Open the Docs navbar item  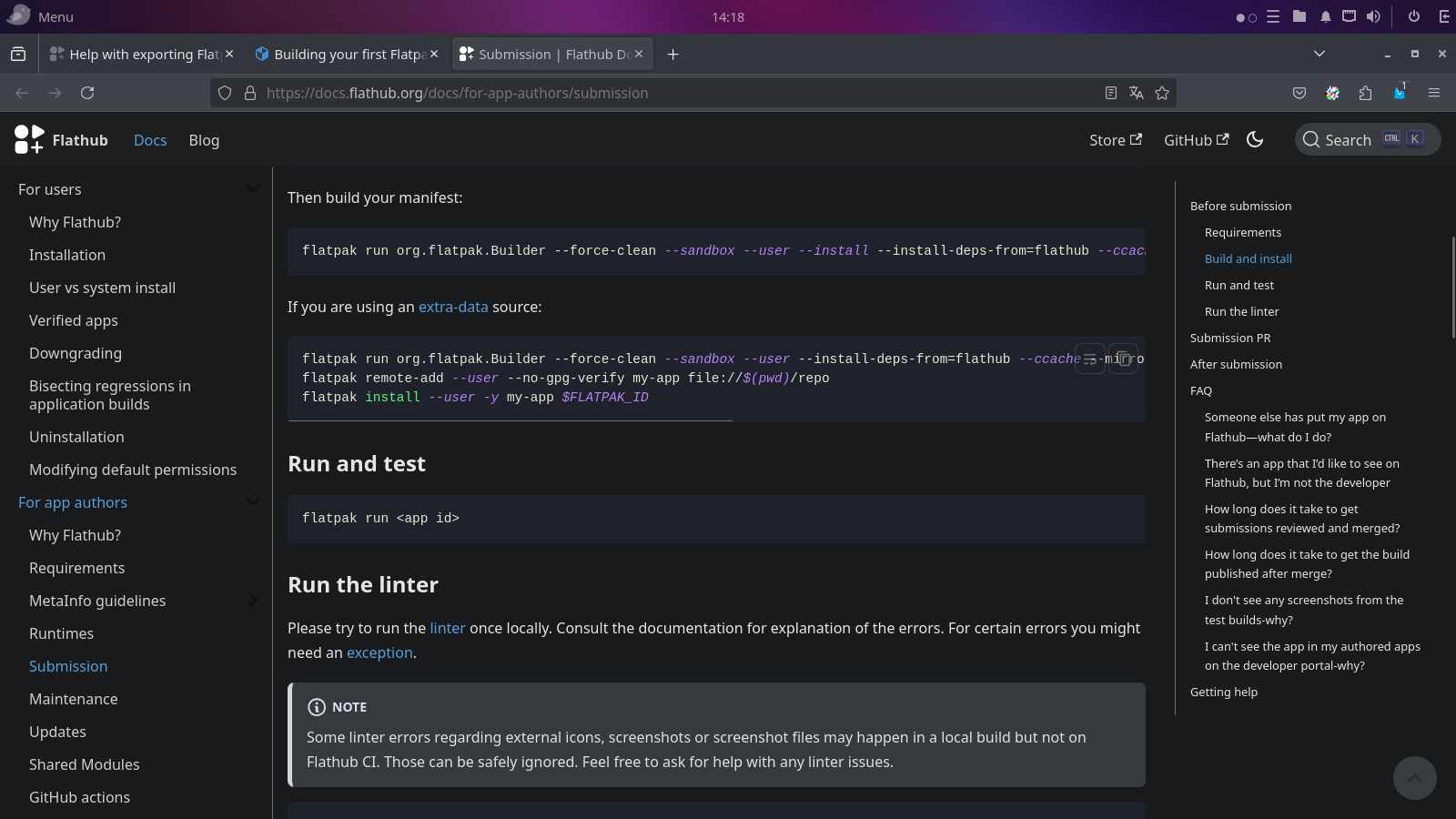click(150, 140)
